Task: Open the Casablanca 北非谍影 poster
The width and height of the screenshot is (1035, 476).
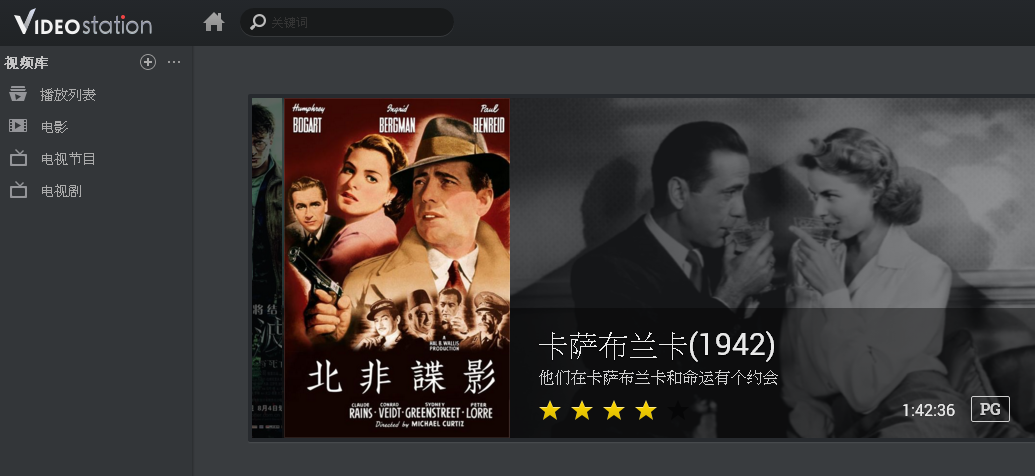Action: 397,267
